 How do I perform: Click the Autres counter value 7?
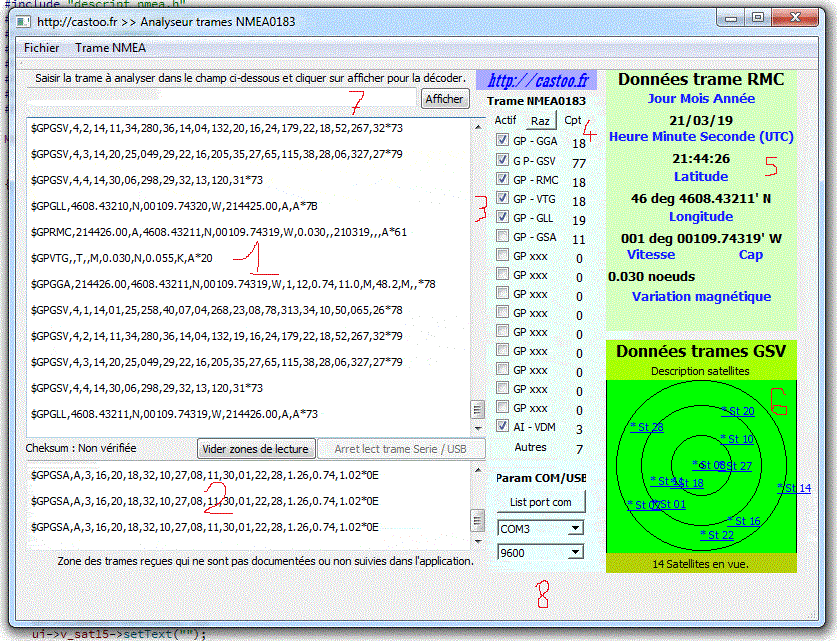(579, 450)
